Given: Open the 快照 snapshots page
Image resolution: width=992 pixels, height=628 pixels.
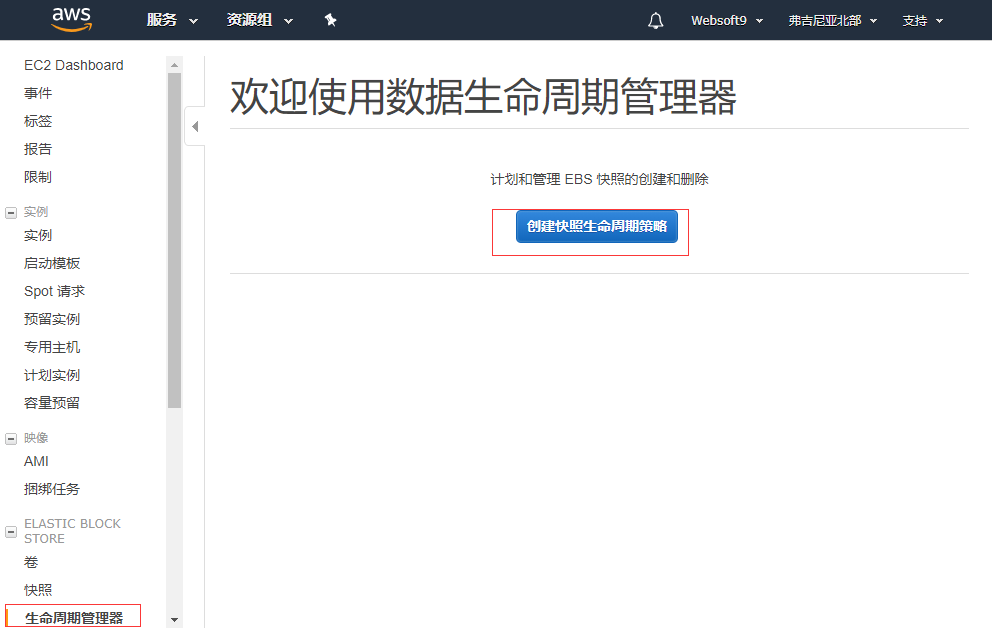Looking at the screenshot, I should (x=38, y=590).
